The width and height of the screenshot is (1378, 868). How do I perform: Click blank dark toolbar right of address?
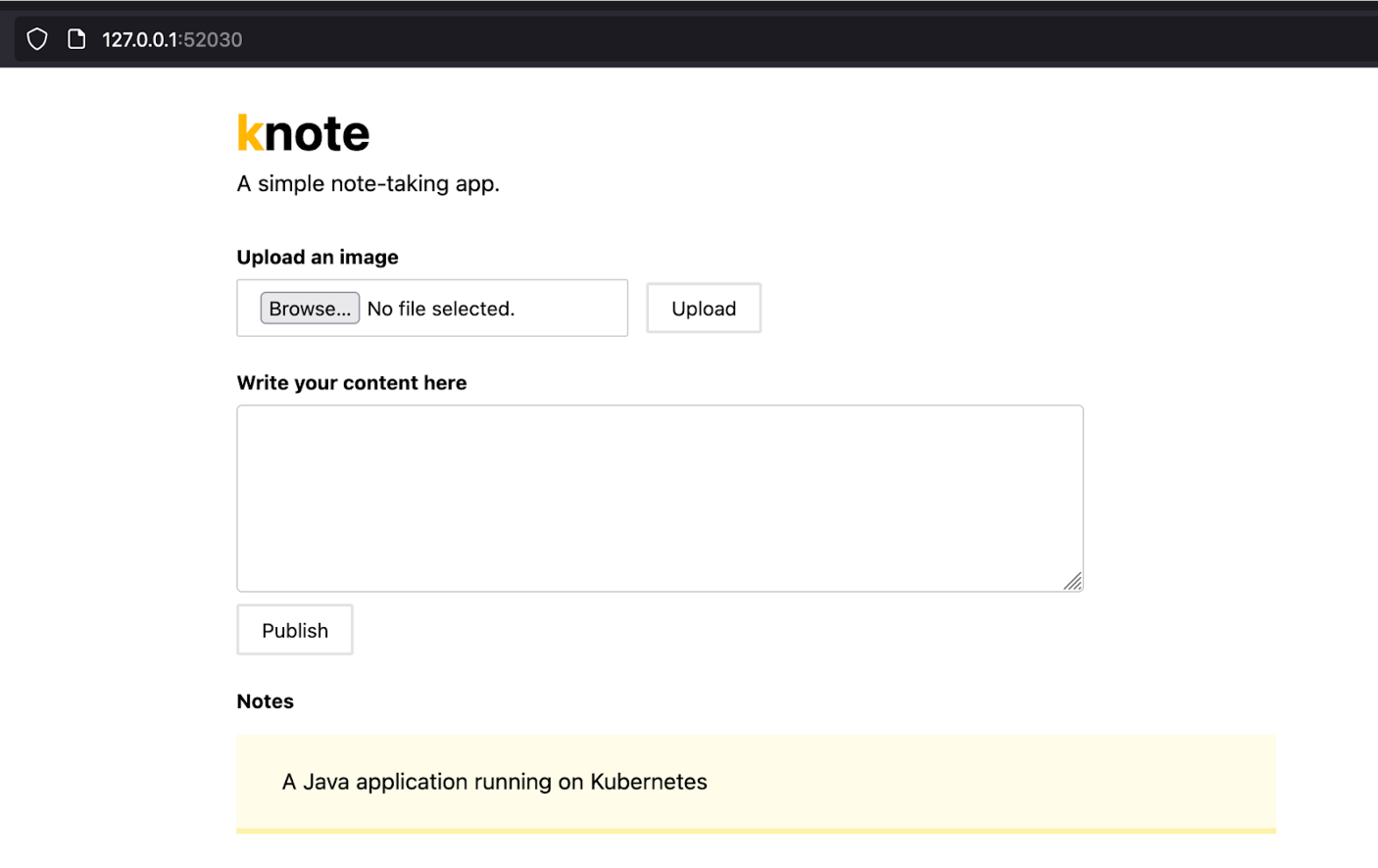click(x=784, y=39)
